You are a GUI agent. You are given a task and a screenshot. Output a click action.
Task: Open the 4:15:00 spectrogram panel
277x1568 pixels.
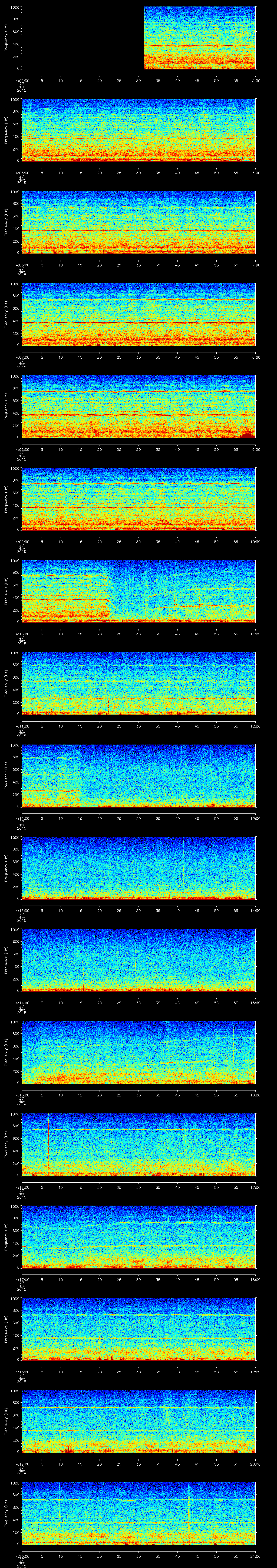point(139,1052)
